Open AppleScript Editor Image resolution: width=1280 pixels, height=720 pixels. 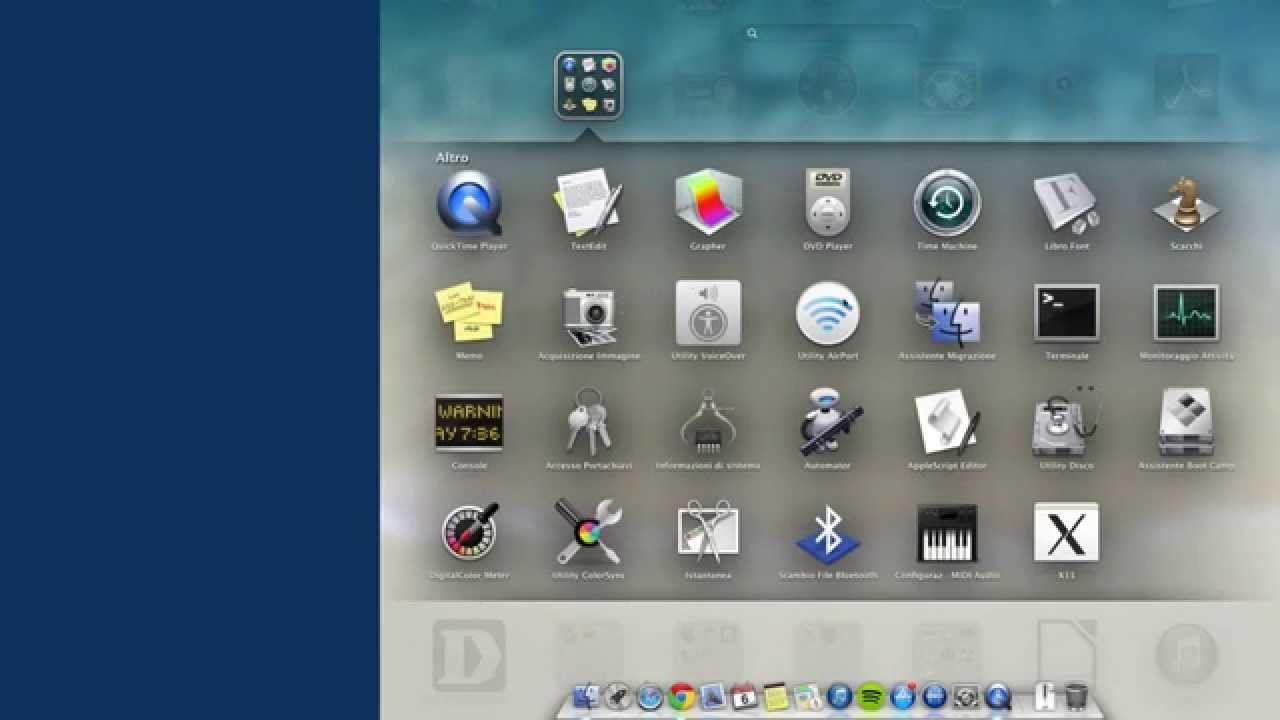[947, 423]
